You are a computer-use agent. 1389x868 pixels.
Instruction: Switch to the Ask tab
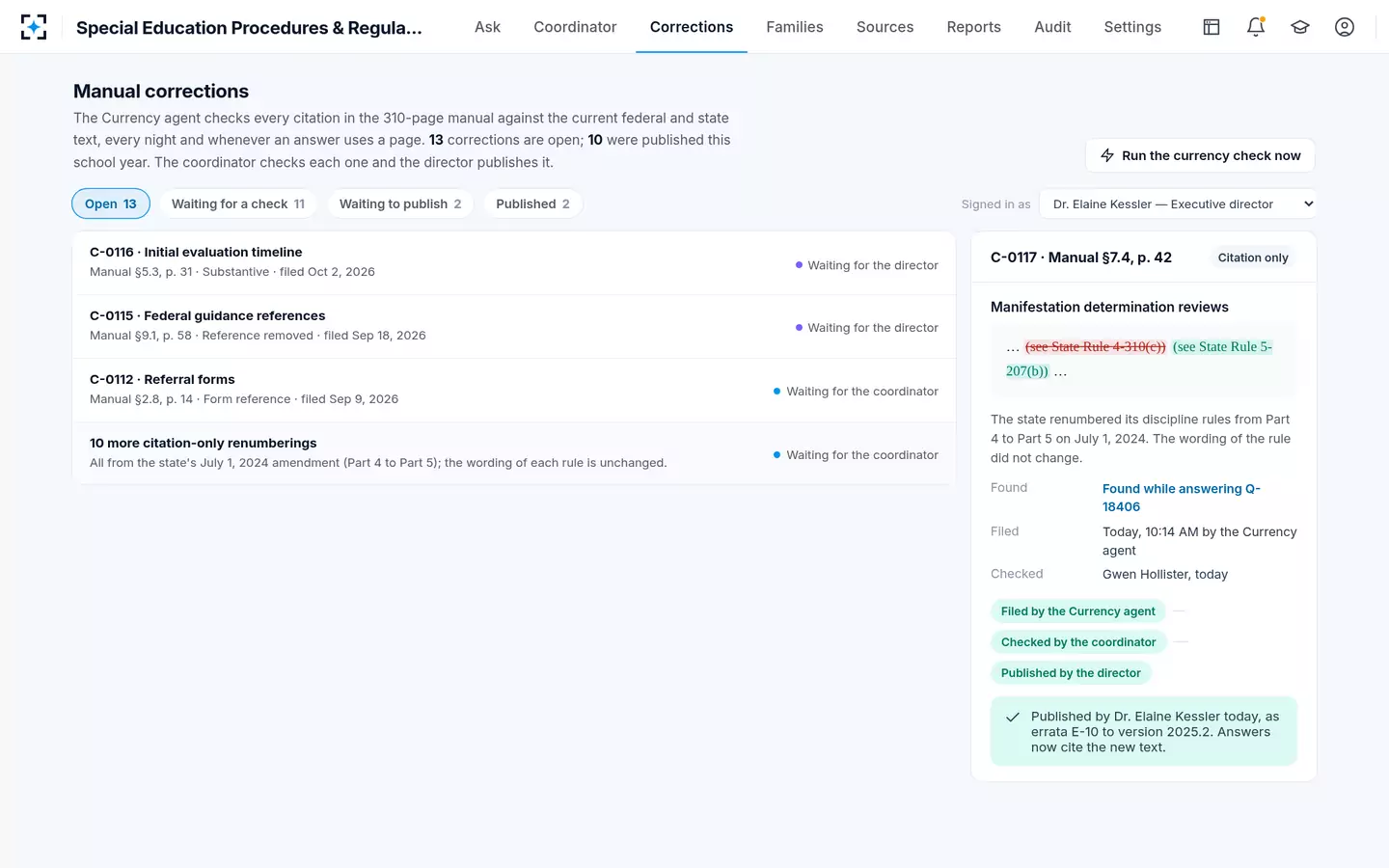(487, 27)
